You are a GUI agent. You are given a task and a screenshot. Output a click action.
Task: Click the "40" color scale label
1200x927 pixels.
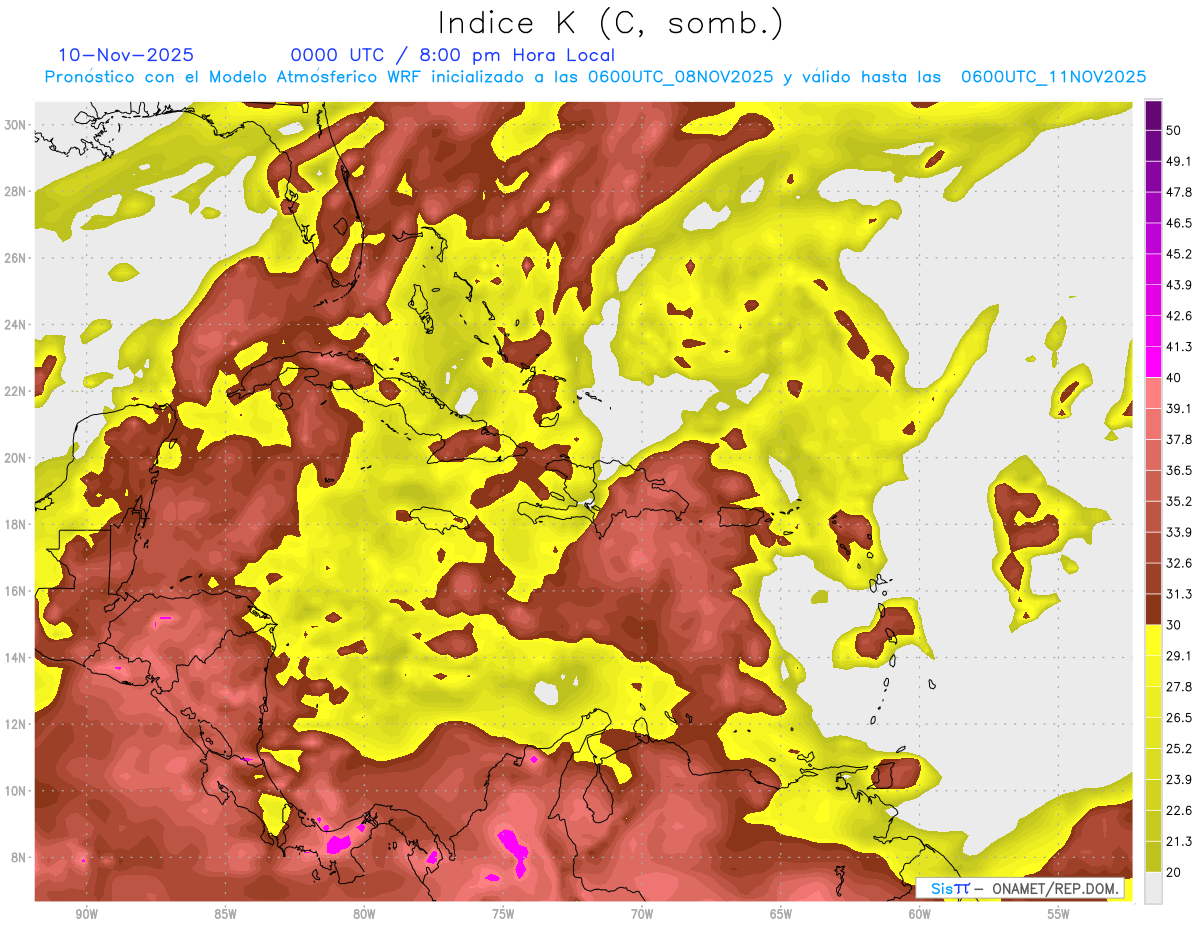pos(1174,377)
